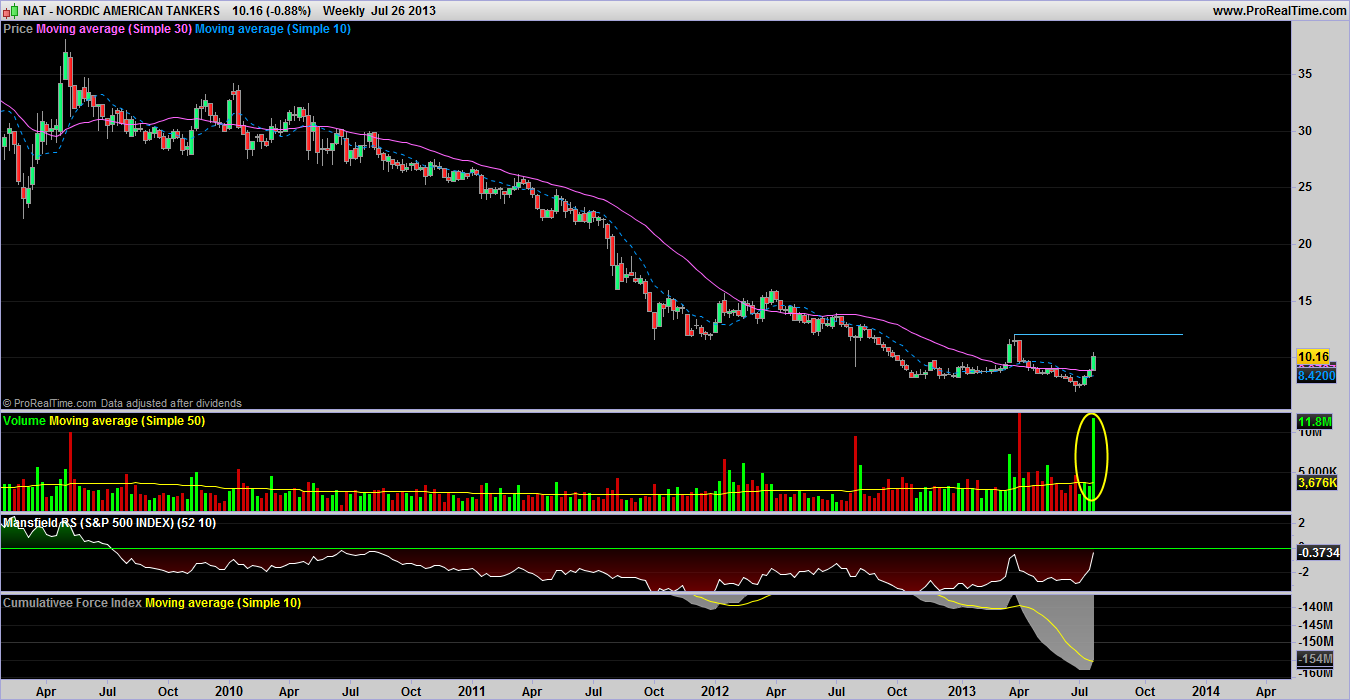The image size is (1350, 700).
Task: Open the www.ProRealTime.com link
Action: [1279, 10]
